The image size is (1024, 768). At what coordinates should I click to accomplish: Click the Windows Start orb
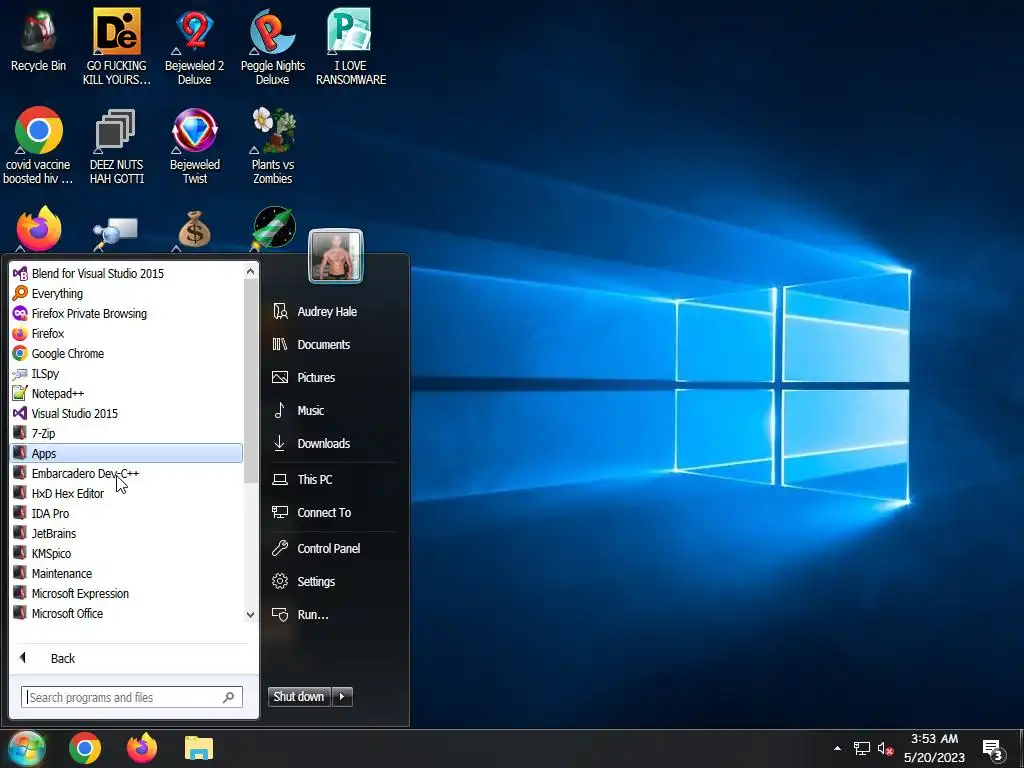tap(26, 748)
